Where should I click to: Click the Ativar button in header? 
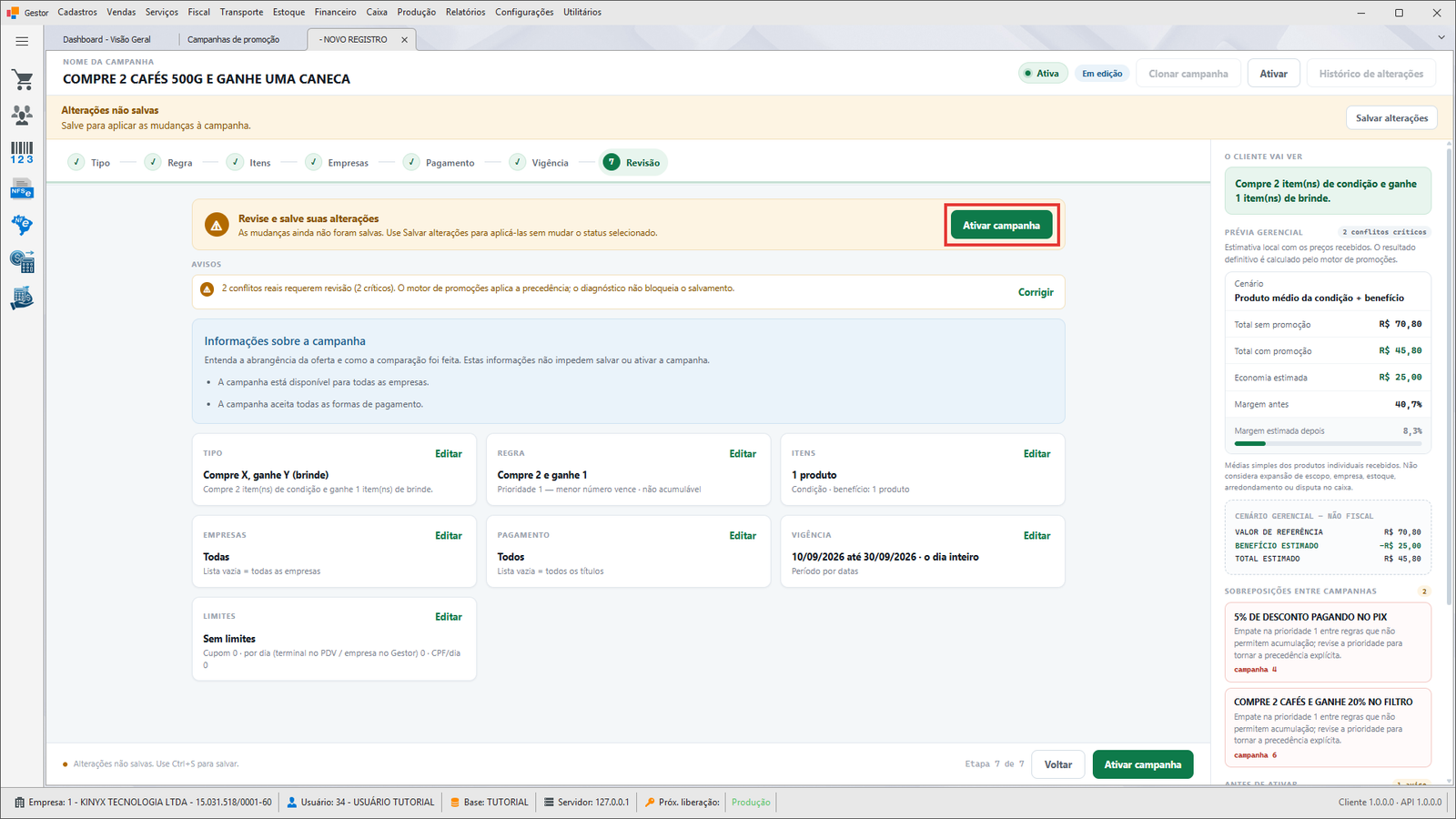[1273, 74]
